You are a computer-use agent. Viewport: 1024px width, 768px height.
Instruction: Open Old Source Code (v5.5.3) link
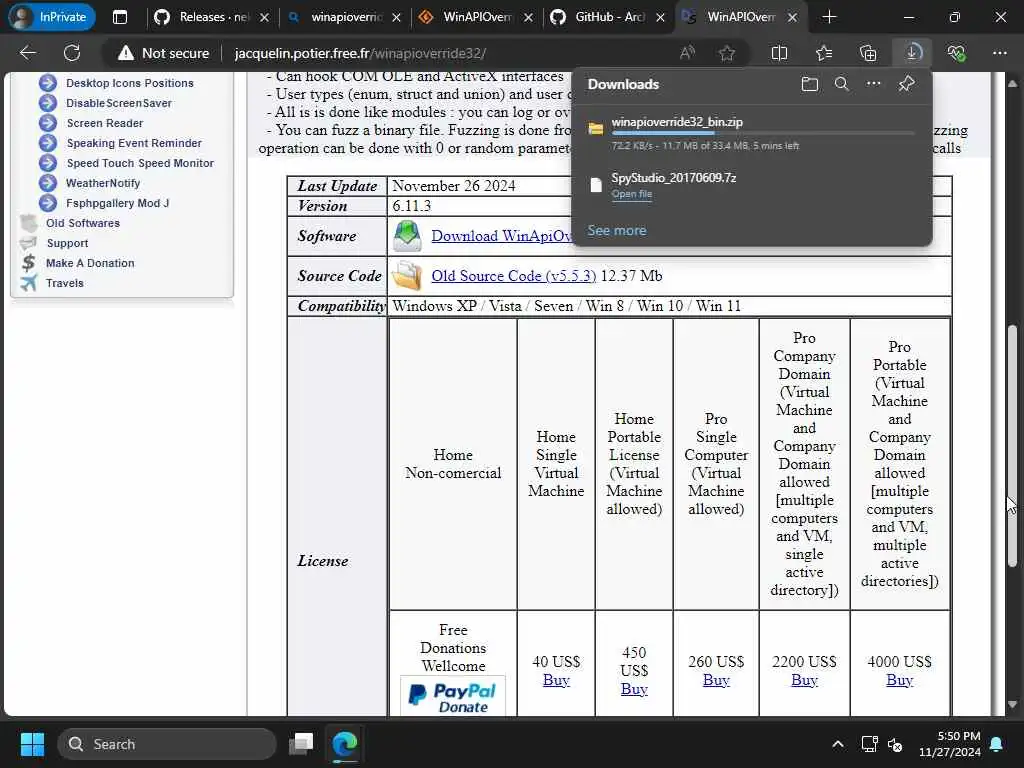513,276
